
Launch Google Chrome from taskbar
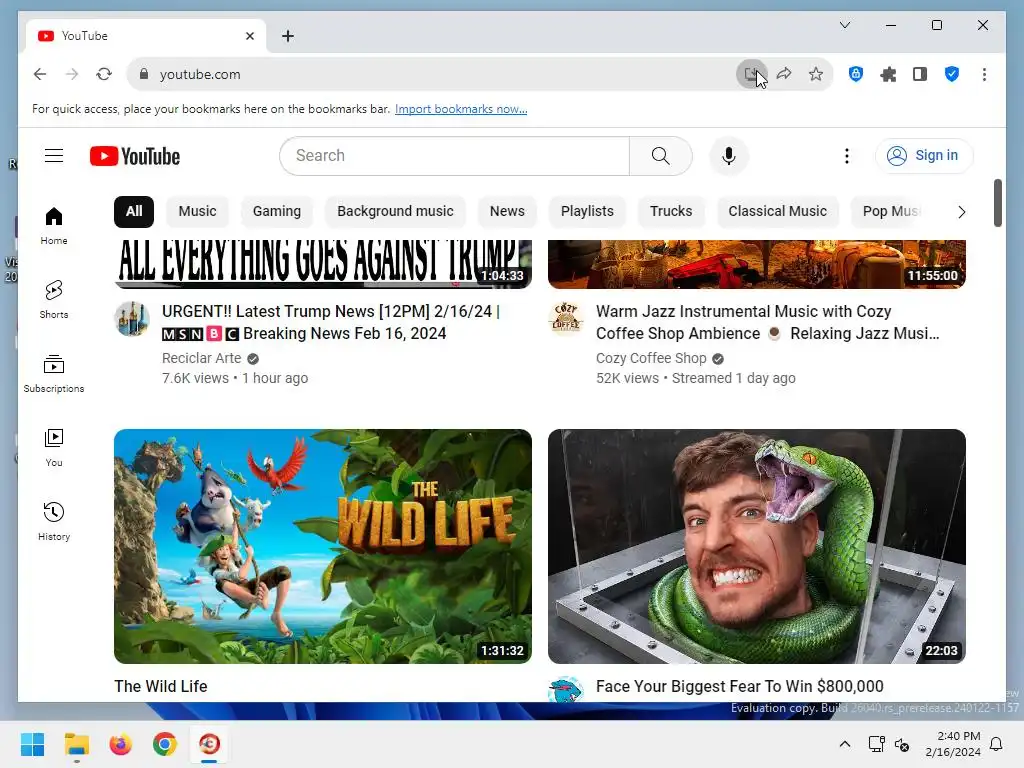(x=165, y=744)
